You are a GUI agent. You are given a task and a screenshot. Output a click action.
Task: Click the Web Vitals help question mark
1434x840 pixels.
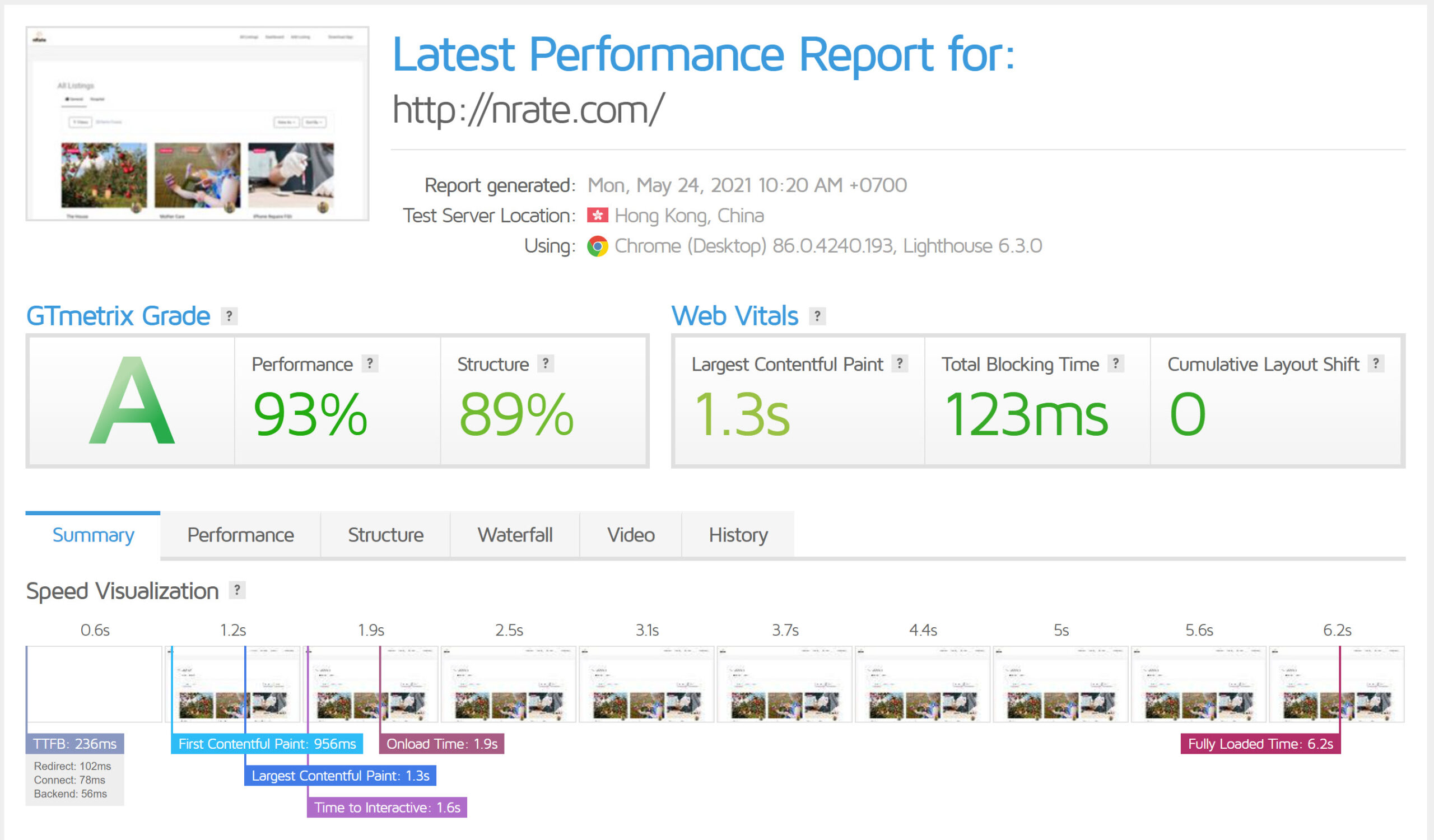tap(818, 316)
